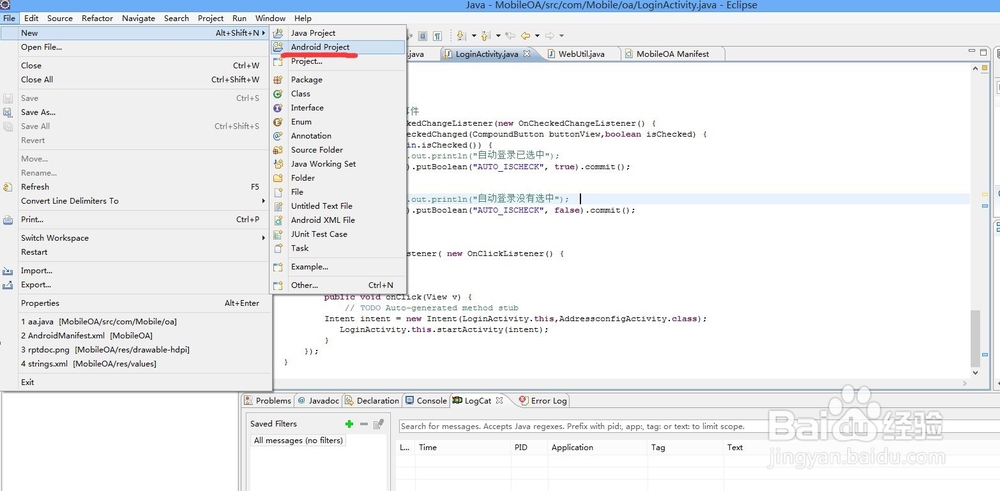1000x491 pixels.
Task: Choose Android Project from the New submenu
Action: pos(338,47)
